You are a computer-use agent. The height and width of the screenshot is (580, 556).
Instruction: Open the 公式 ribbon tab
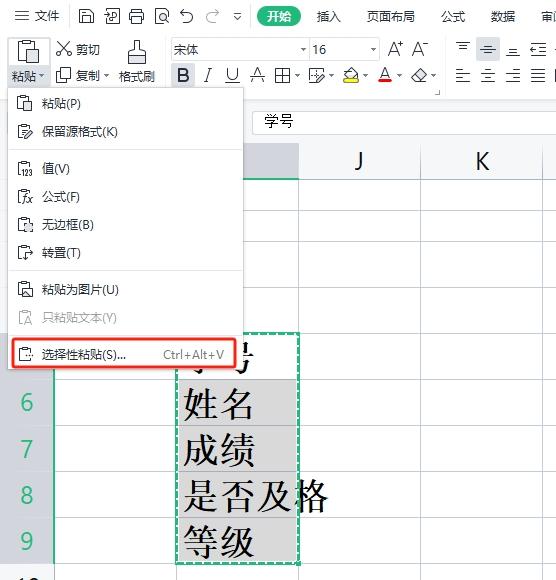(x=453, y=16)
